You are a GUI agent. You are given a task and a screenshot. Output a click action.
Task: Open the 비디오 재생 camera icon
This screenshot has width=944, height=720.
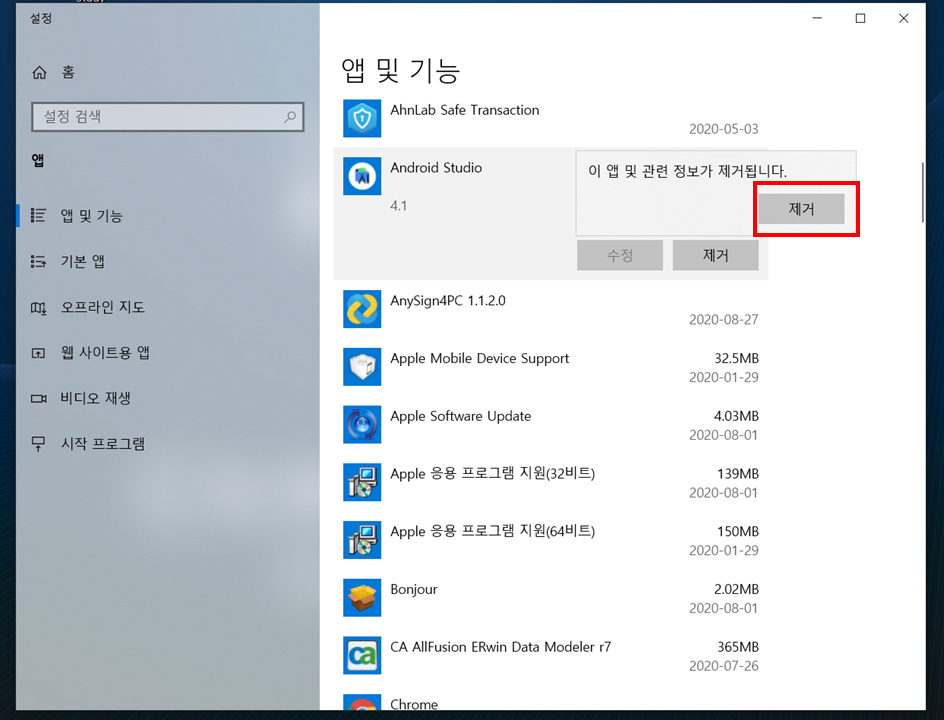click(39, 399)
